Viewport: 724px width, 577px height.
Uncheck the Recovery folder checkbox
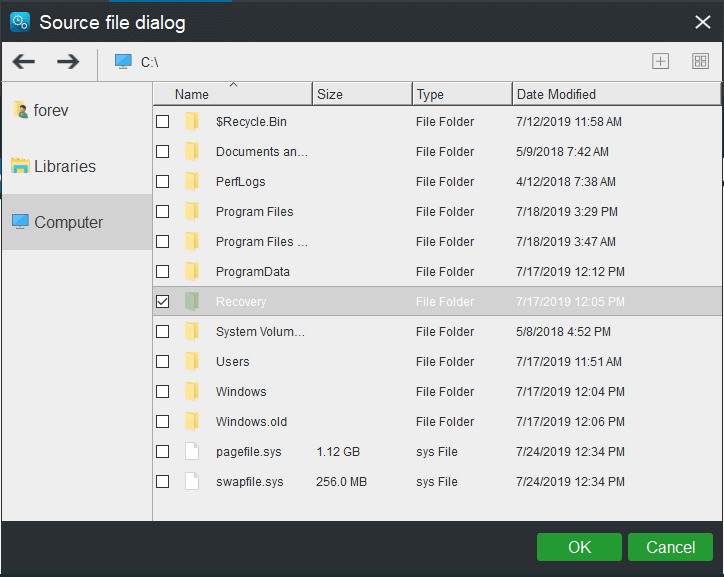click(x=163, y=302)
